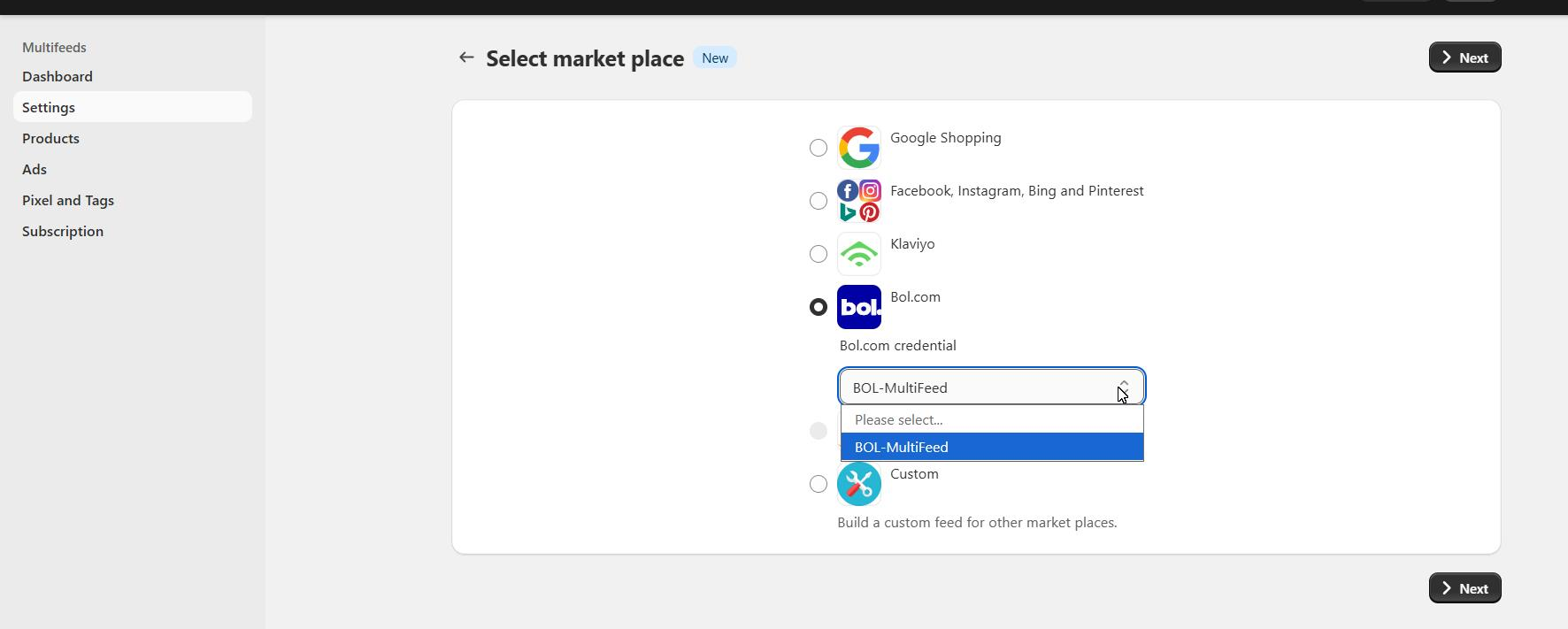Open the Bol.com credential dropdown

pos(991,387)
